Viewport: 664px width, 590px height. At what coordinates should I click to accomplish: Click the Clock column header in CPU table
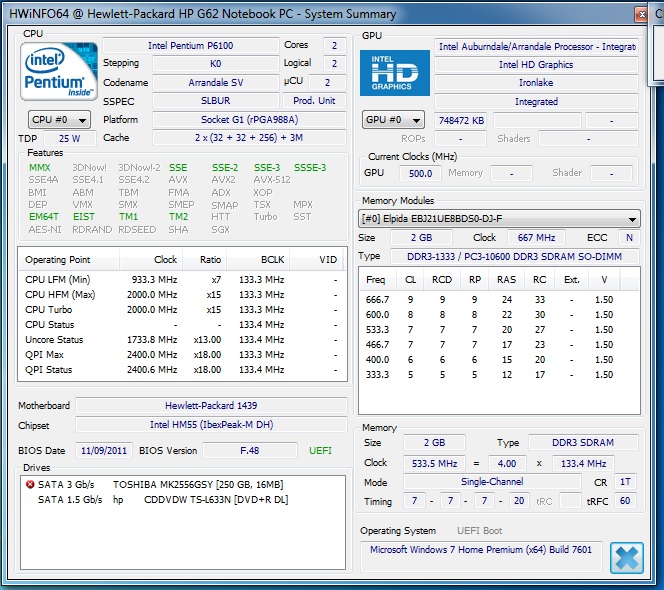[x=151, y=260]
